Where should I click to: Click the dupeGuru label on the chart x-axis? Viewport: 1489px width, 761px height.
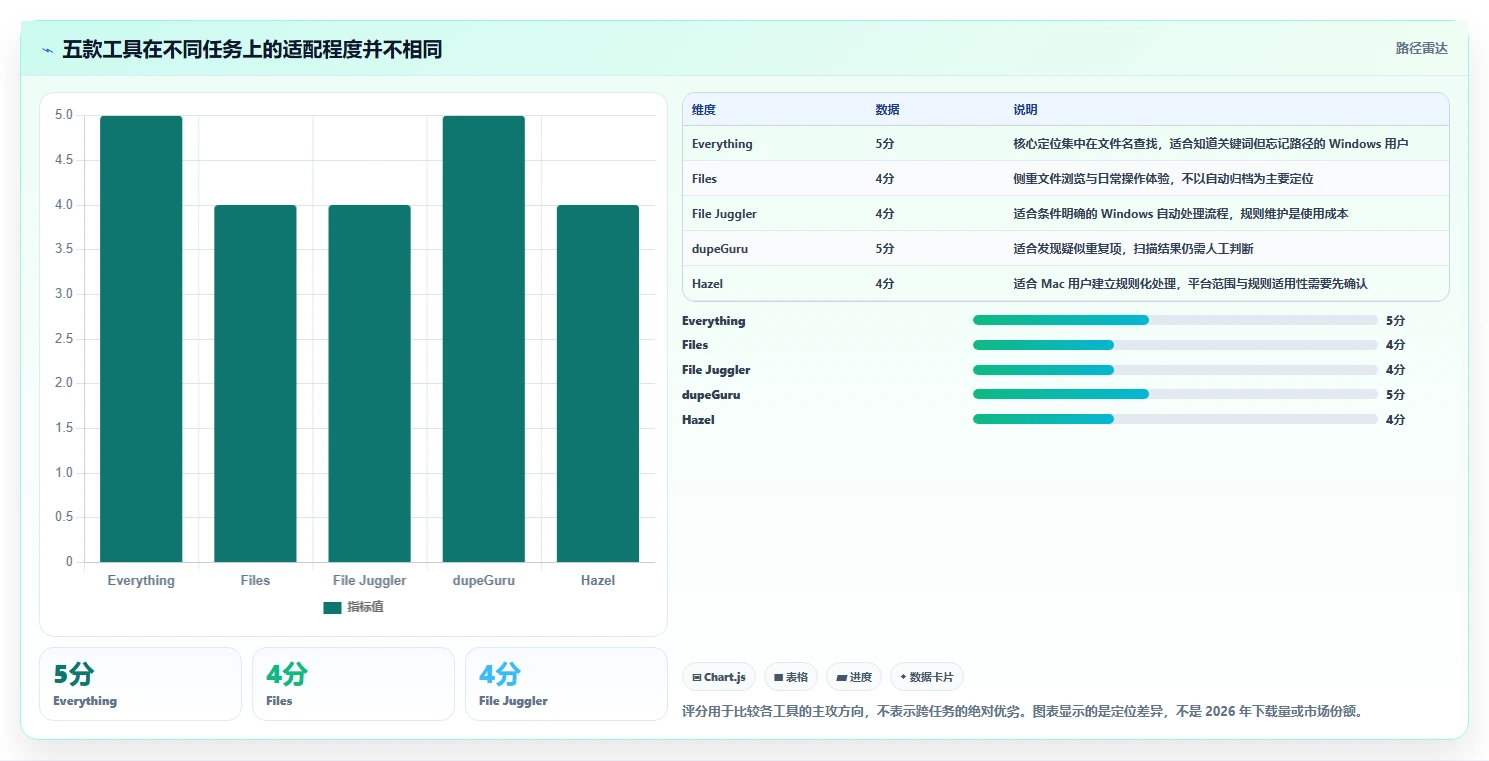pos(483,580)
